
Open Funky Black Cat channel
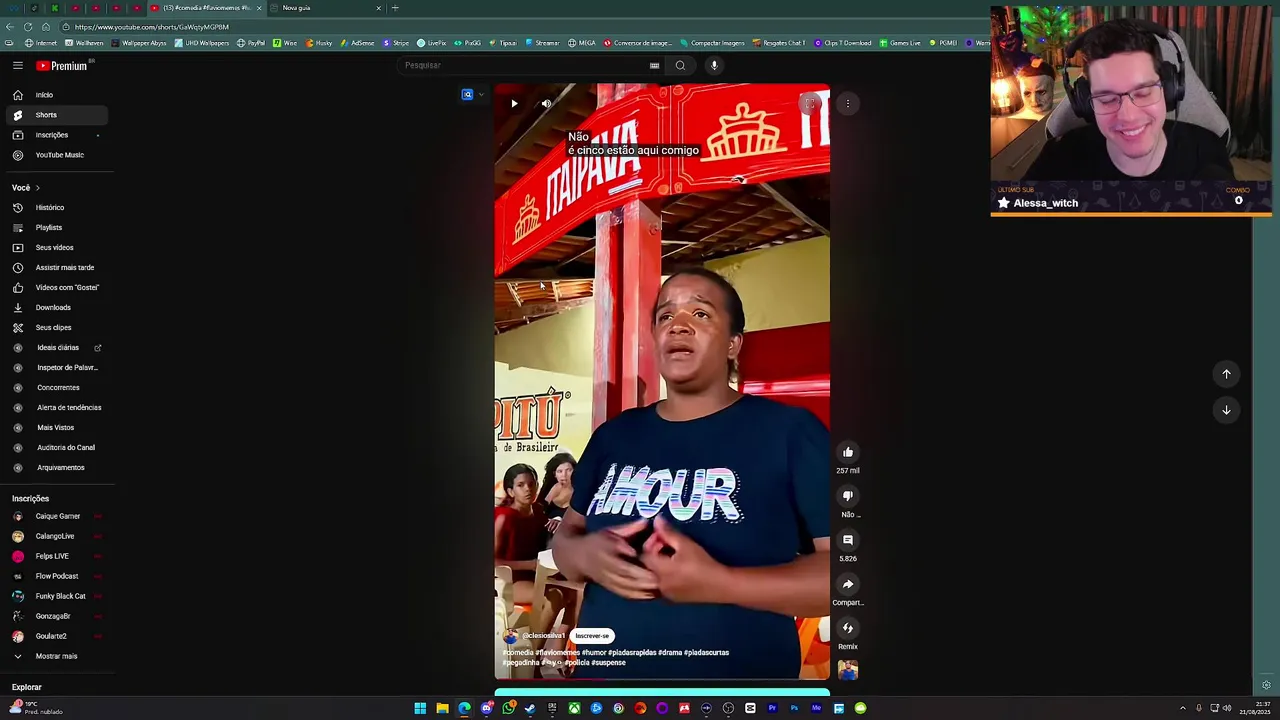click(55, 596)
